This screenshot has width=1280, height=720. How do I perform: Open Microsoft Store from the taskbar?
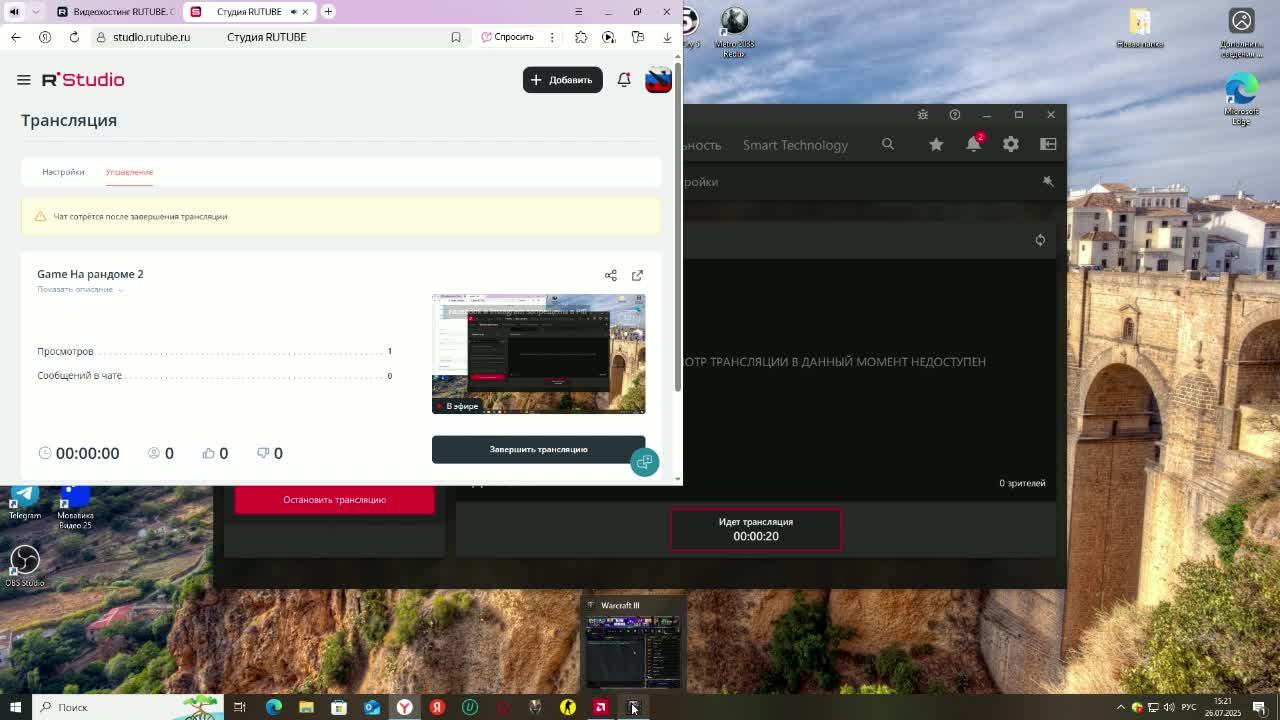(x=339, y=707)
